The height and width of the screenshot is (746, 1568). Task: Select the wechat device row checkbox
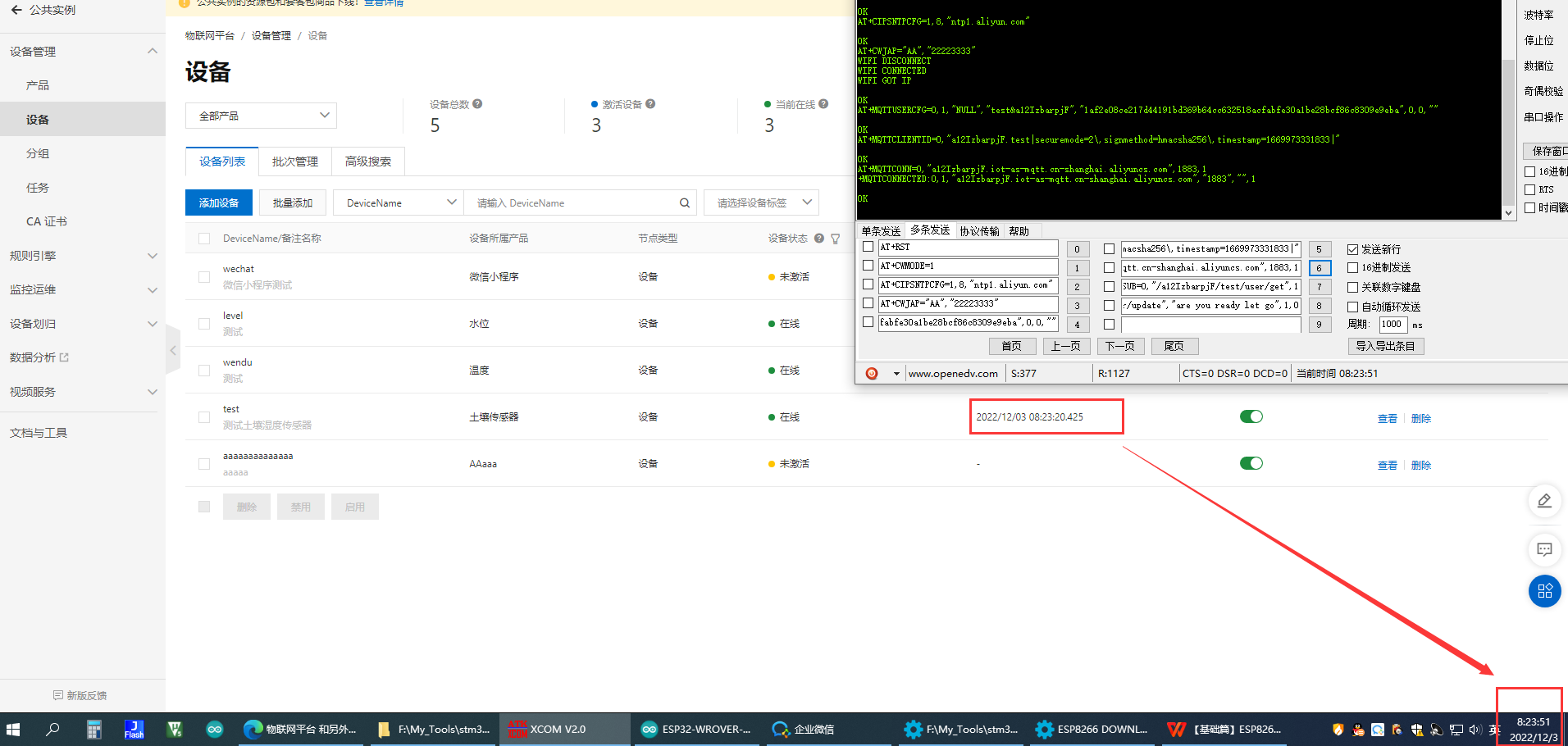[204, 277]
